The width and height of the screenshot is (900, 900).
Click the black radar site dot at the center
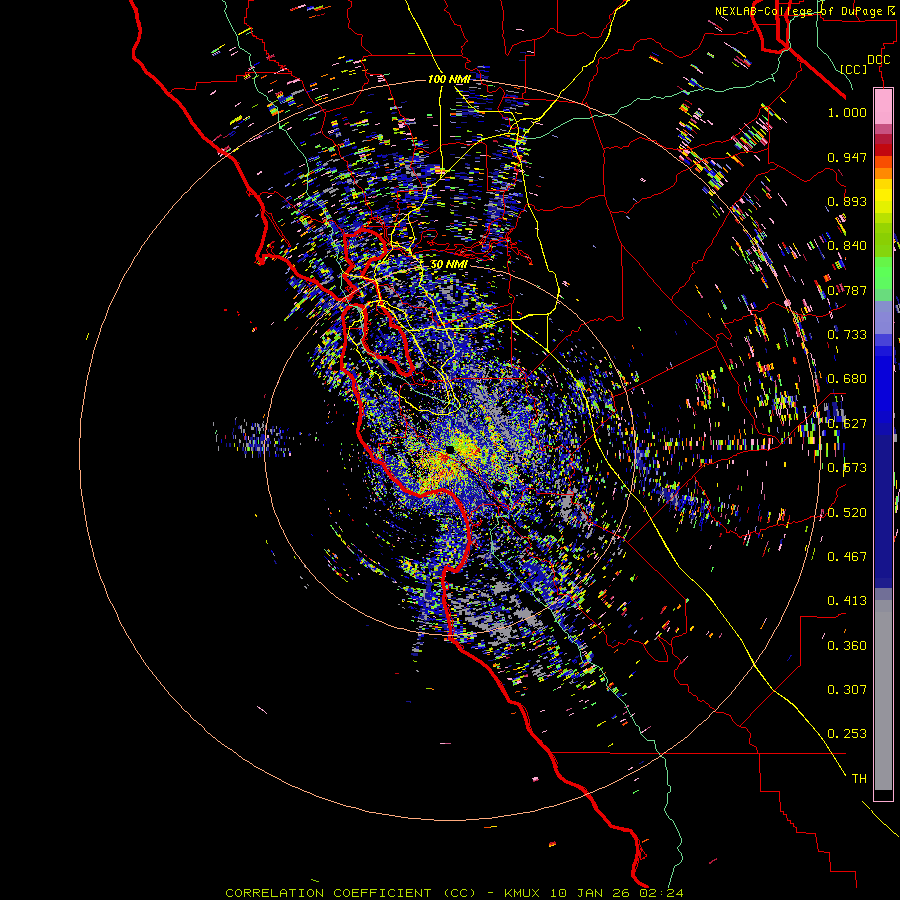(450, 450)
